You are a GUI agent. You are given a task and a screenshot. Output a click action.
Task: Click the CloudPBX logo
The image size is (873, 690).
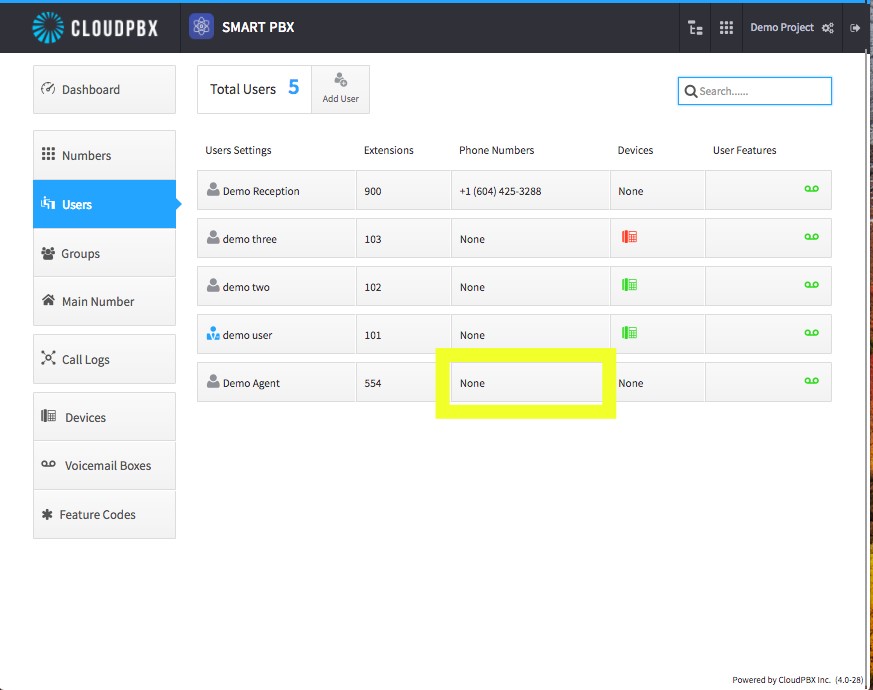pyautogui.click(x=95, y=27)
